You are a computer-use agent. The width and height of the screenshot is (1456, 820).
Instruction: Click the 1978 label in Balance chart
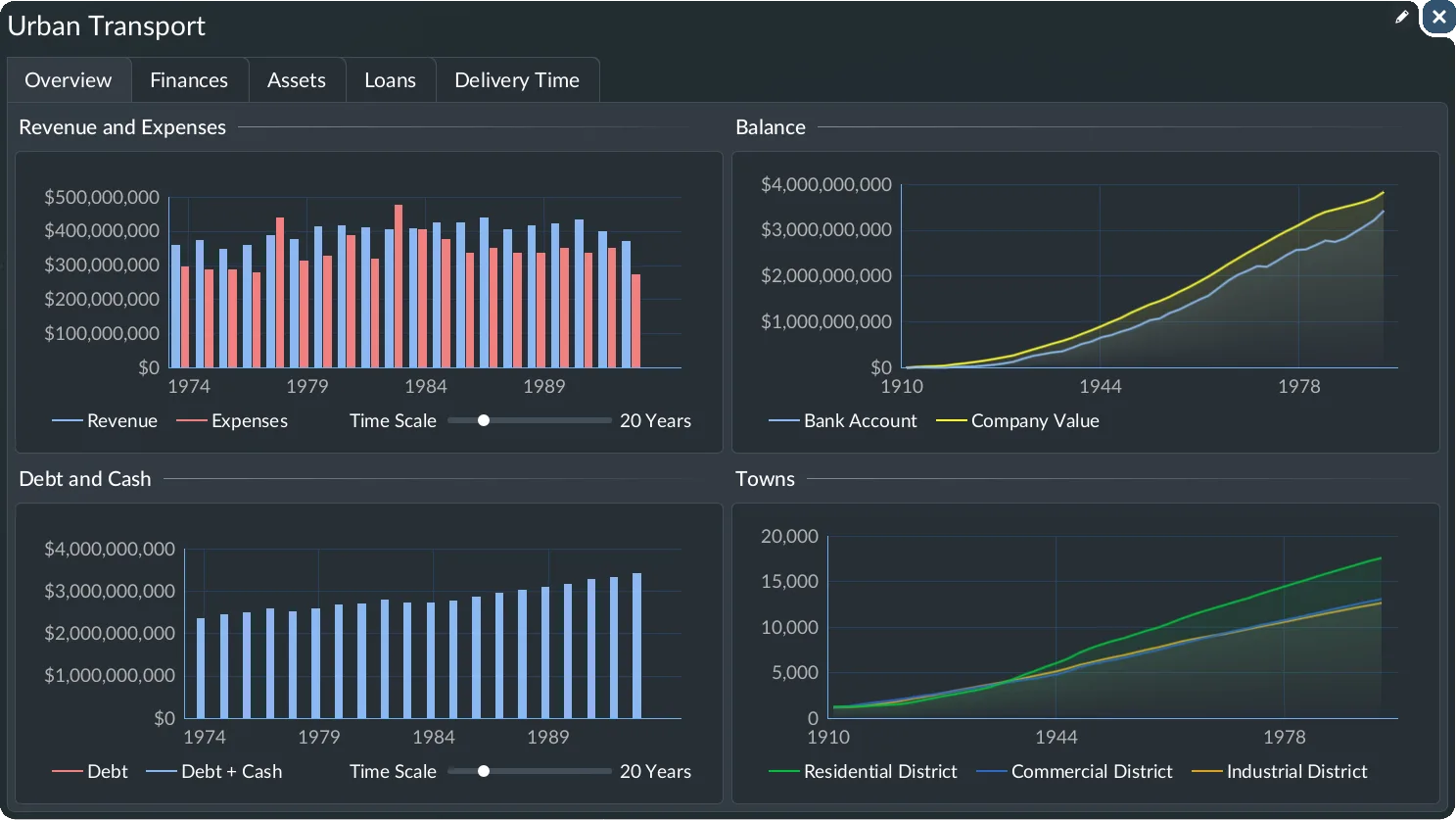1299,386
